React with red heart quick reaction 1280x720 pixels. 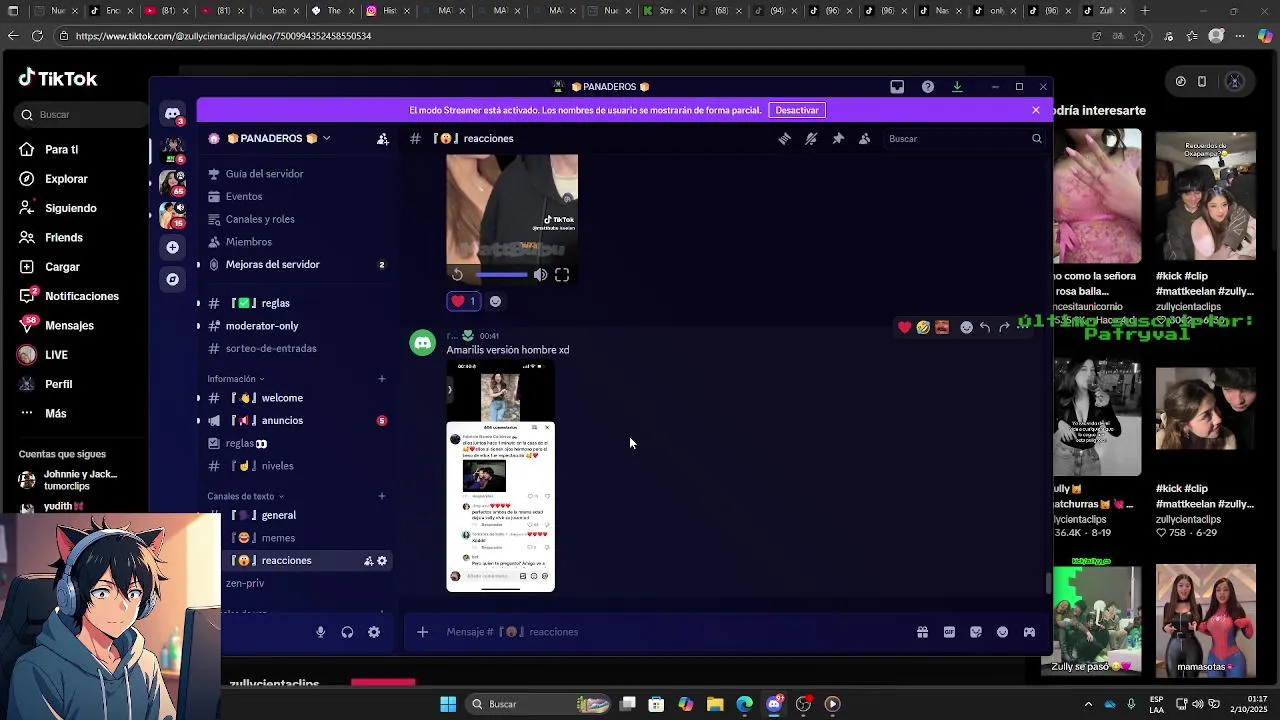(905, 327)
